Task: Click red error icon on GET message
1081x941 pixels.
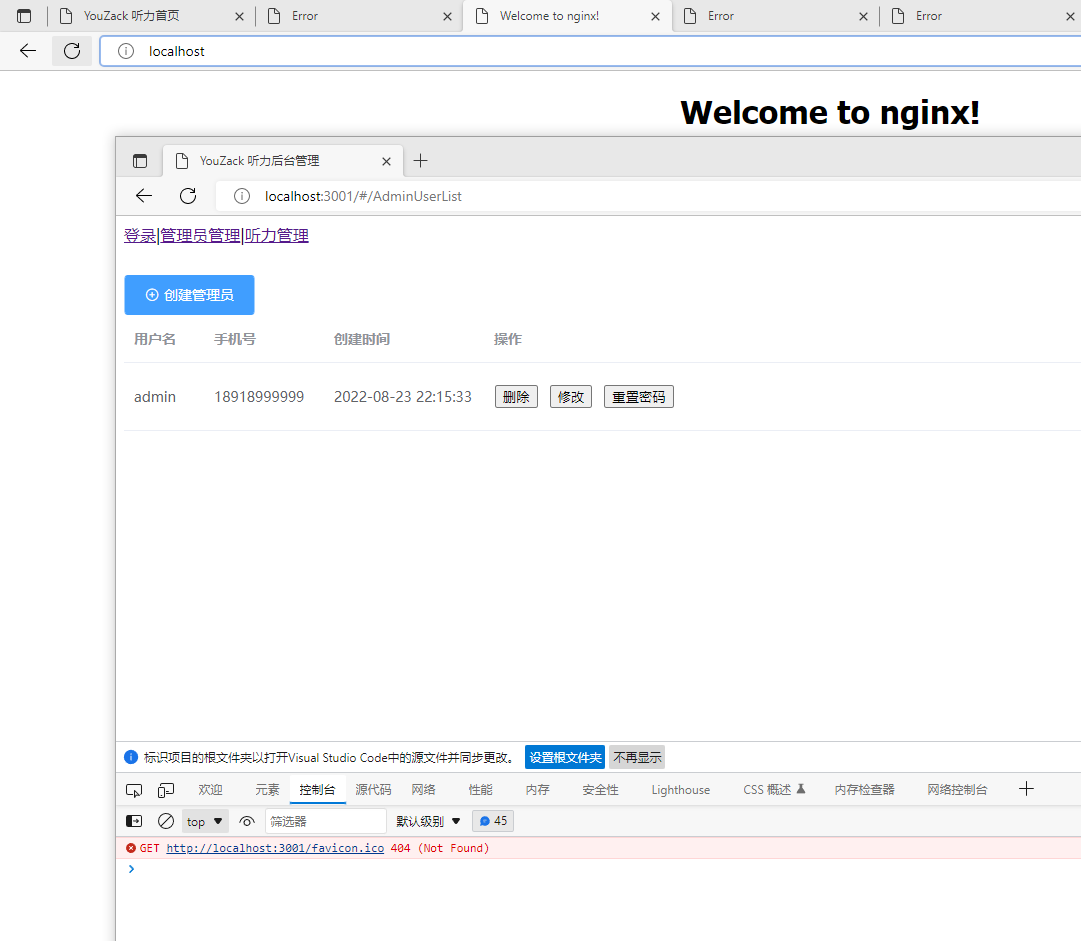Action: coord(131,848)
